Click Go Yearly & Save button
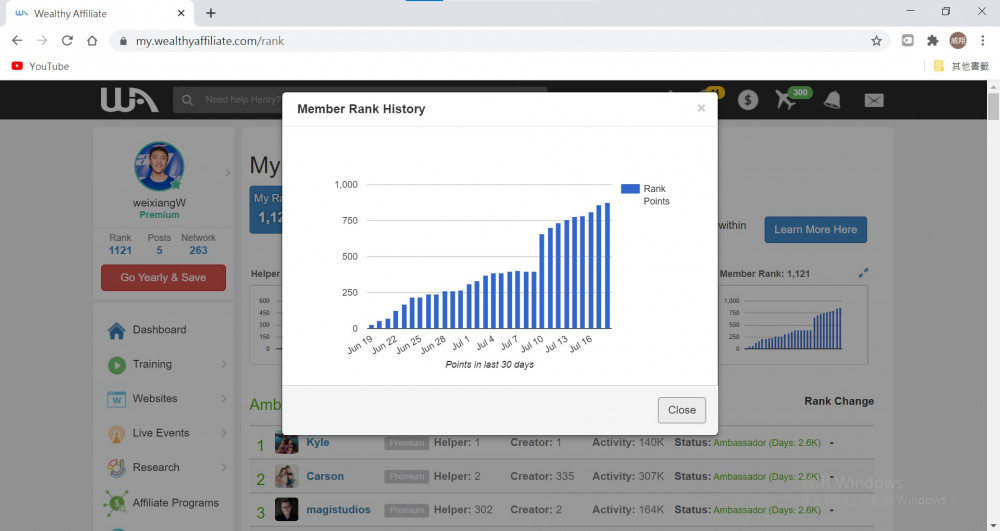The height and width of the screenshot is (531, 1000). tap(163, 277)
